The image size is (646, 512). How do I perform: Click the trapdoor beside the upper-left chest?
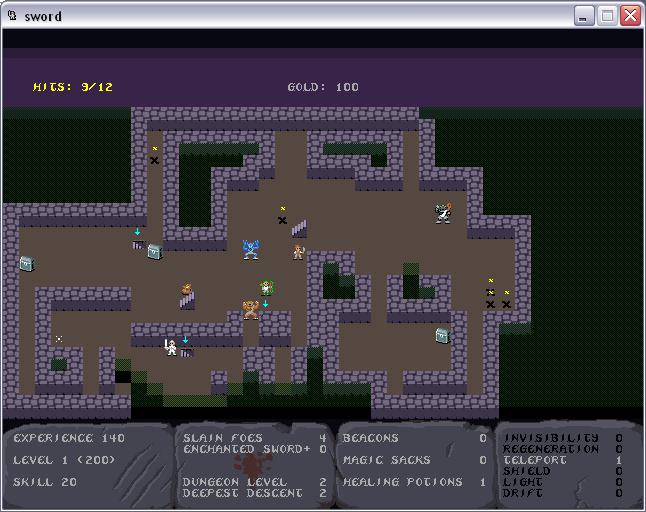click(138, 245)
